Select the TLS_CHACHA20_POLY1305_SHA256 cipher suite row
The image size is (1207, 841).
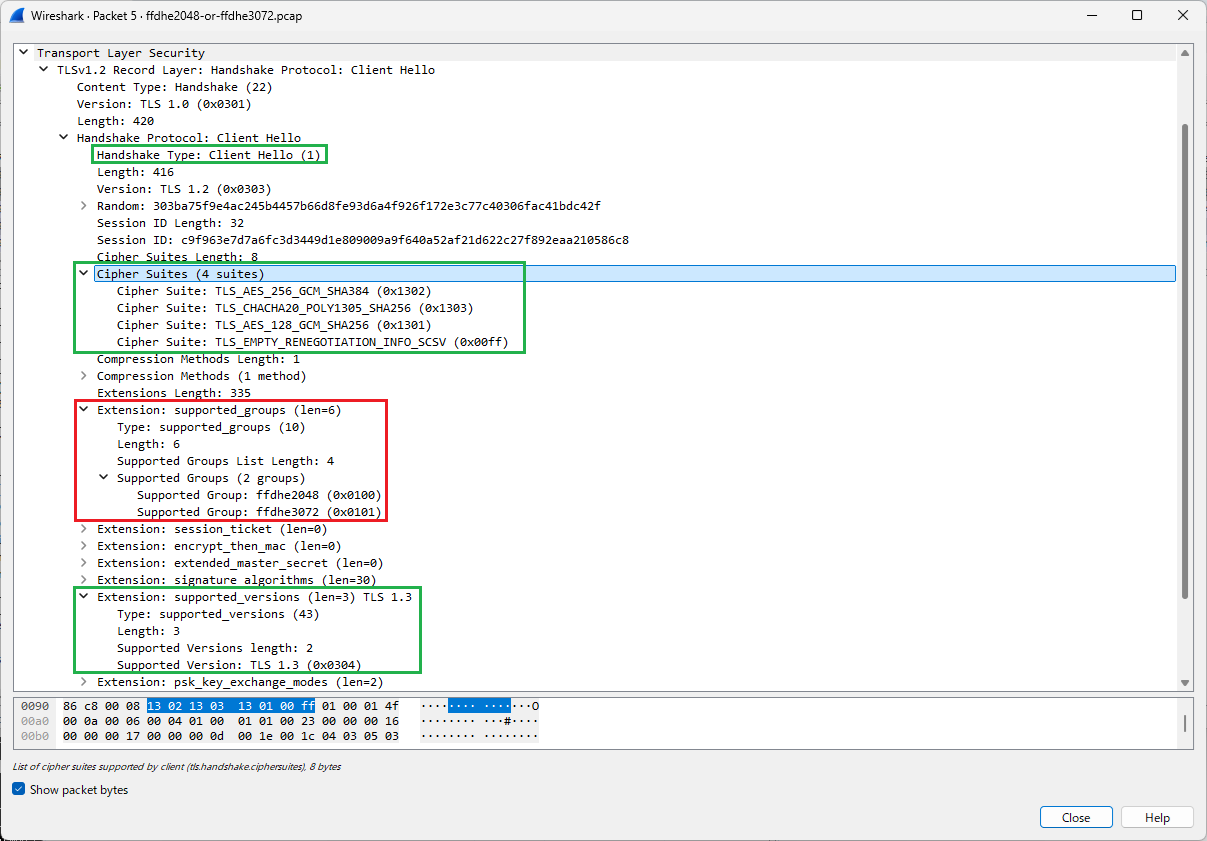pyautogui.click(x=294, y=308)
